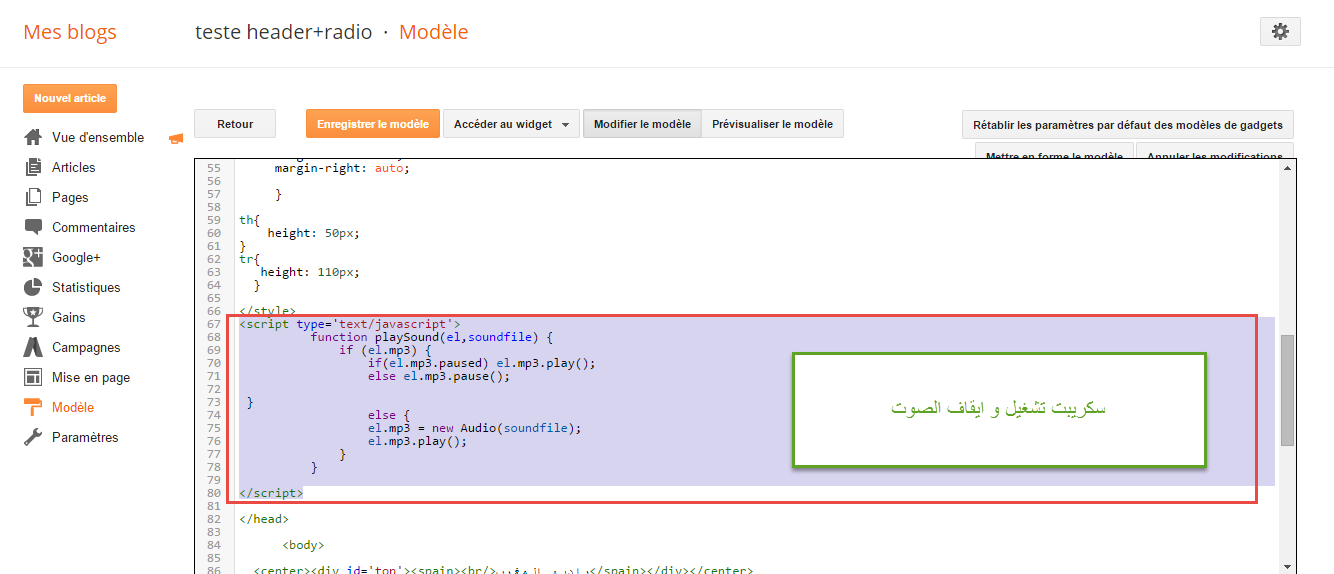This screenshot has width=1334, height=574.
Task: Click the "if (el.mp3) {" line
Action: click(x=385, y=350)
